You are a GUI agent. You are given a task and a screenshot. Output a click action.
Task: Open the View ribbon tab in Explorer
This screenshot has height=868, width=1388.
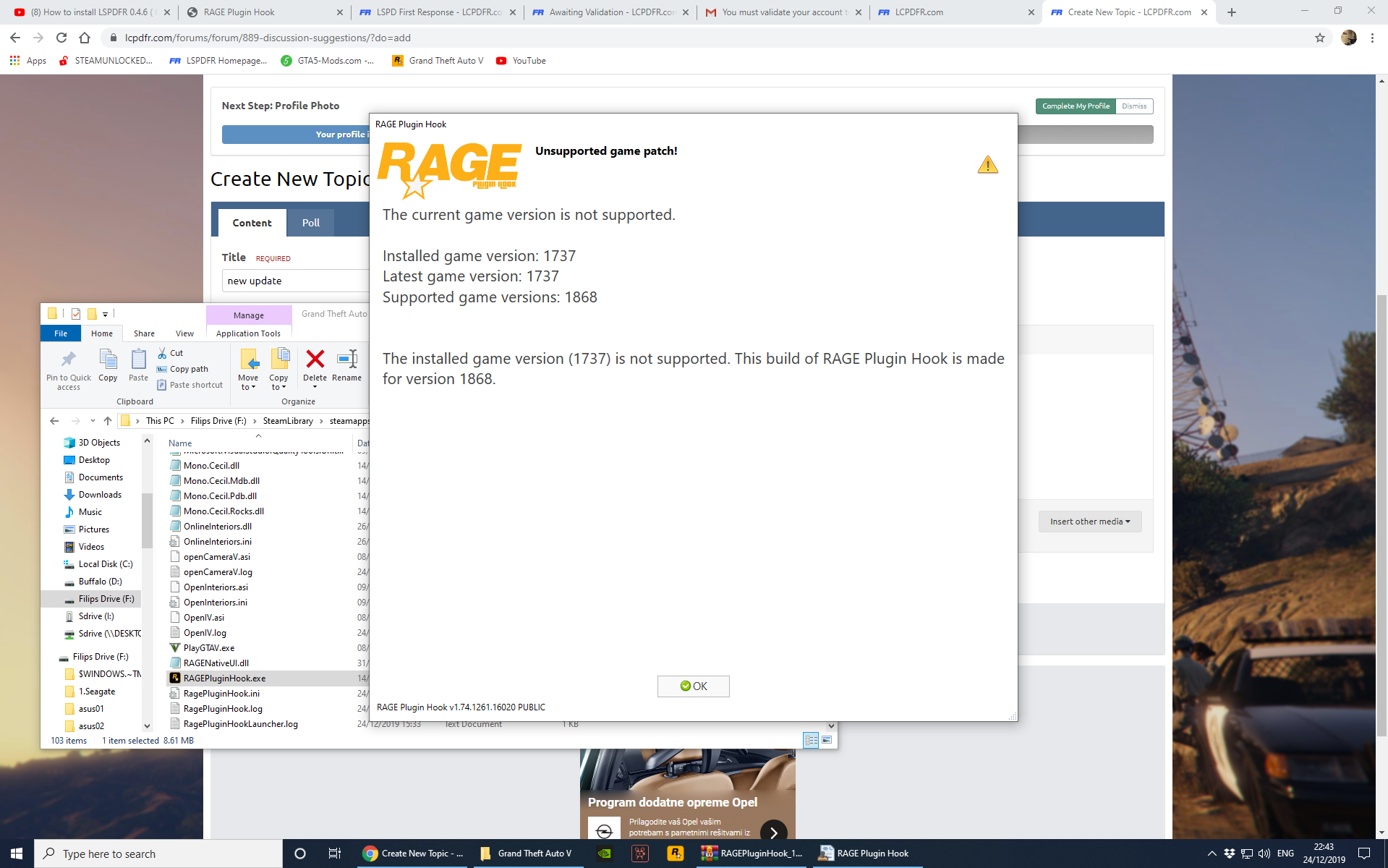tap(184, 333)
